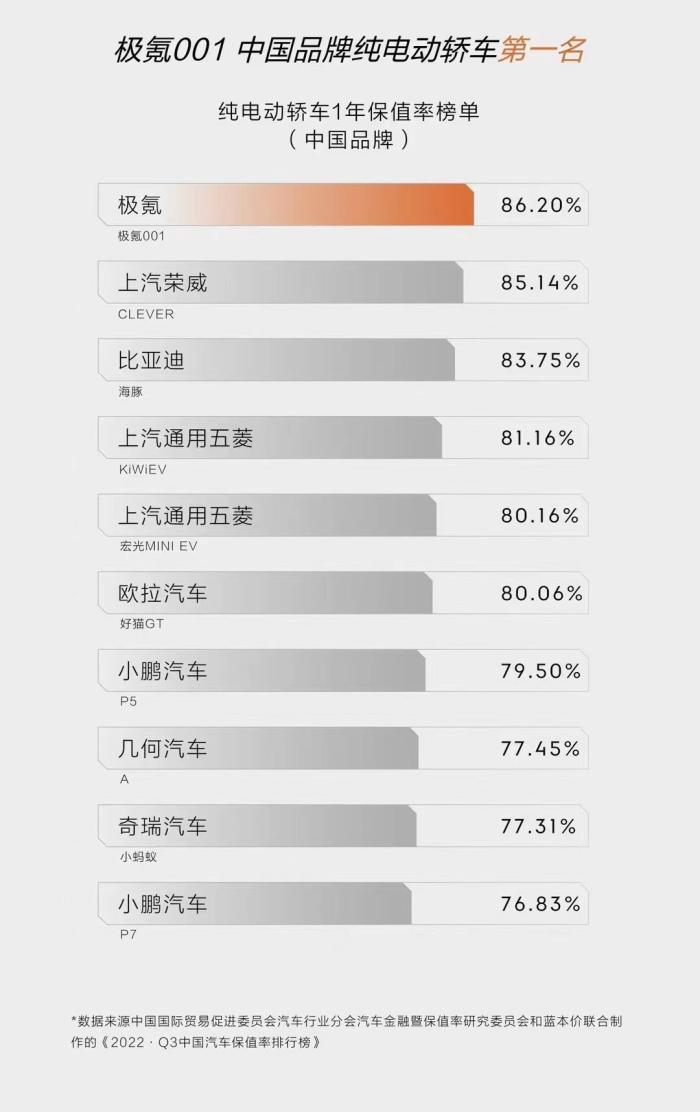Screen dimensions: 700x1112
Task: Click the 比亚迪 bar
Action: click(x=276, y=360)
